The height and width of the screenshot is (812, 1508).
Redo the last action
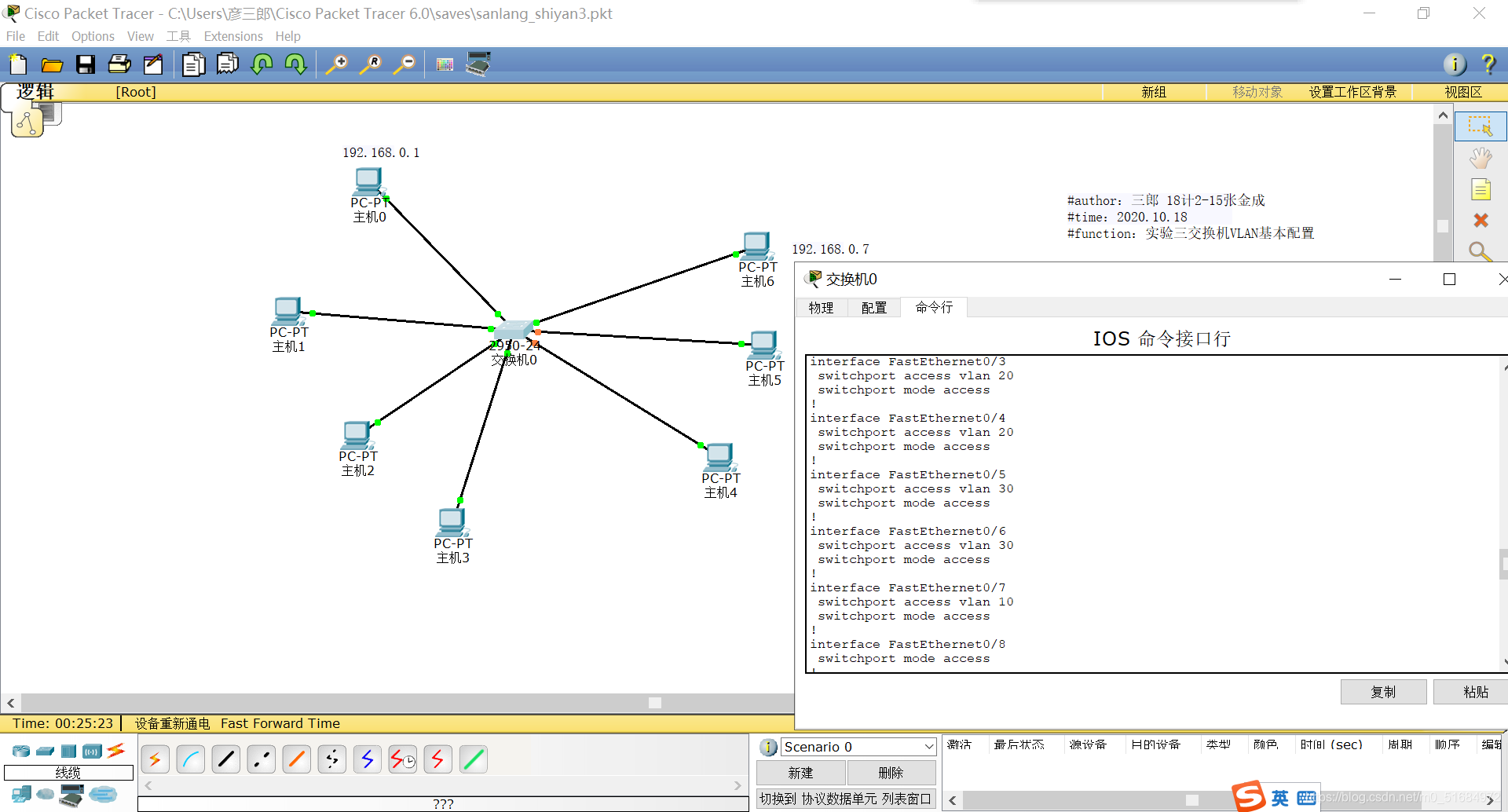296,64
